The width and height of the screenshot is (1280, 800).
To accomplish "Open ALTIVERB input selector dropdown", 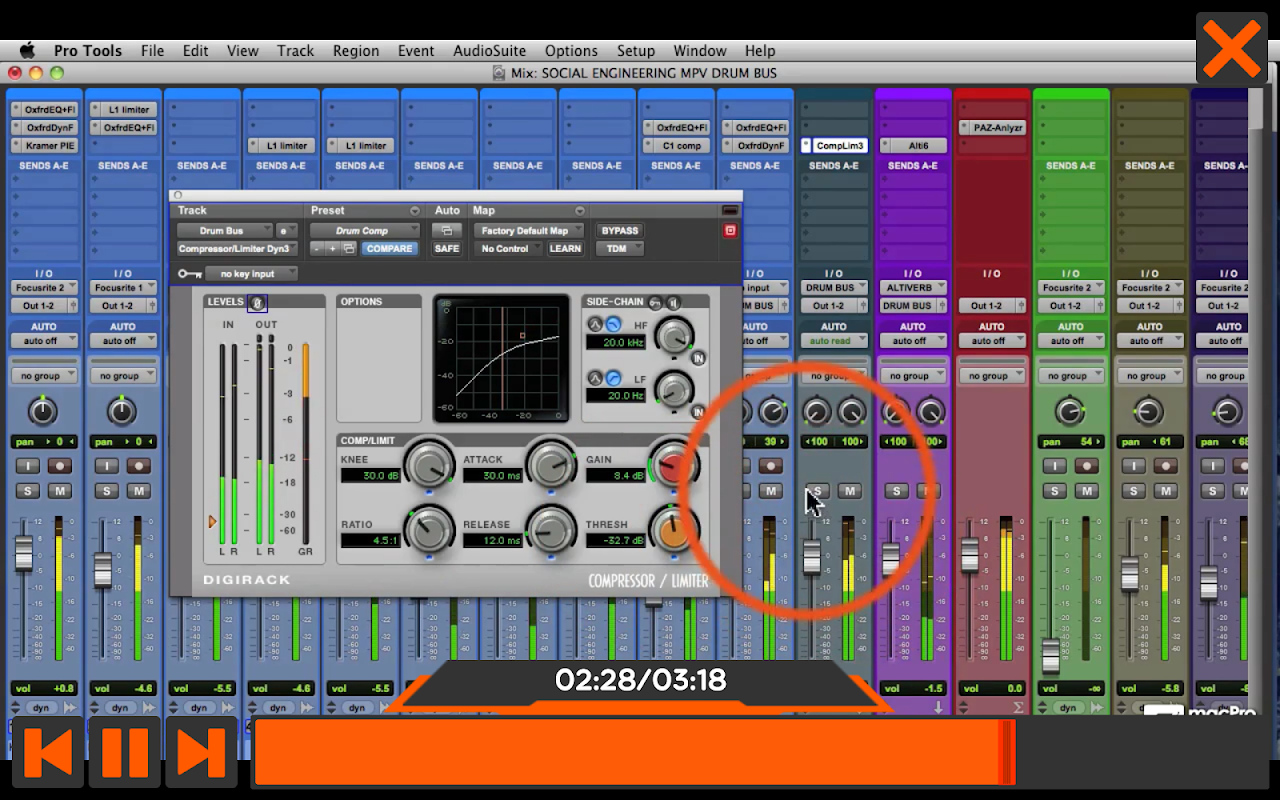I will coord(913,287).
